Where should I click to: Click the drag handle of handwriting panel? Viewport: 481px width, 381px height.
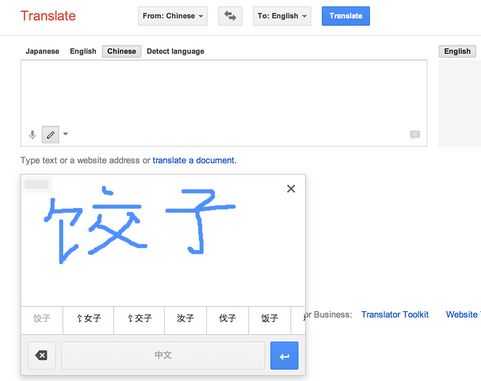37,184
